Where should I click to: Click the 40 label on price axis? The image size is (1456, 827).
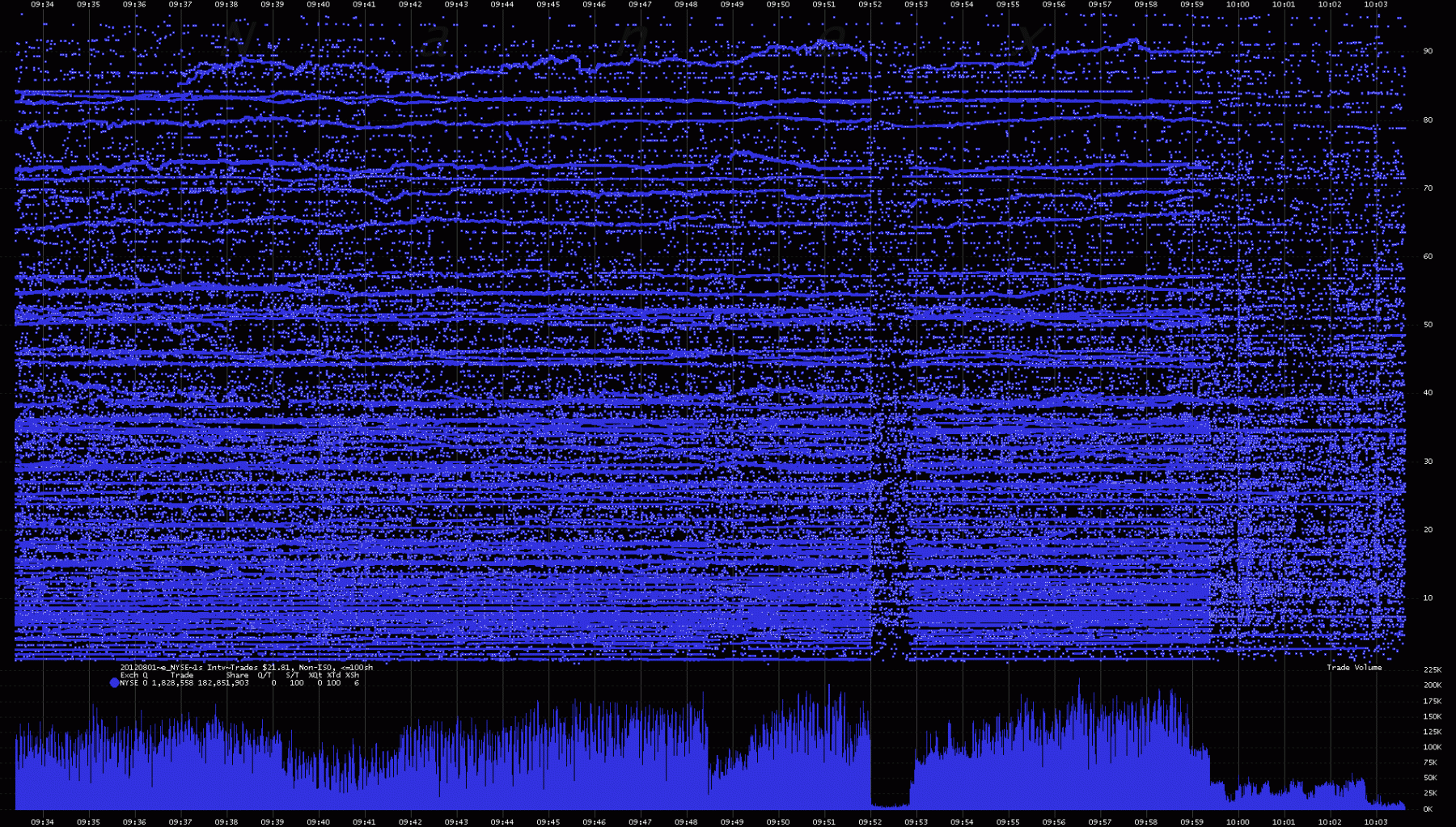pyautogui.click(x=1428, y=393)
